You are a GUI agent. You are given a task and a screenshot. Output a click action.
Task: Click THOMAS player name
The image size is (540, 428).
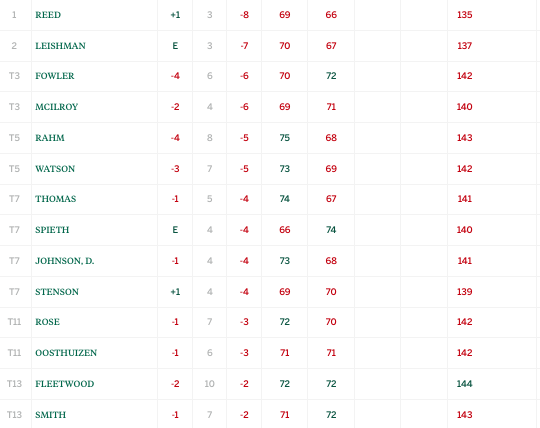pos(55,199)
